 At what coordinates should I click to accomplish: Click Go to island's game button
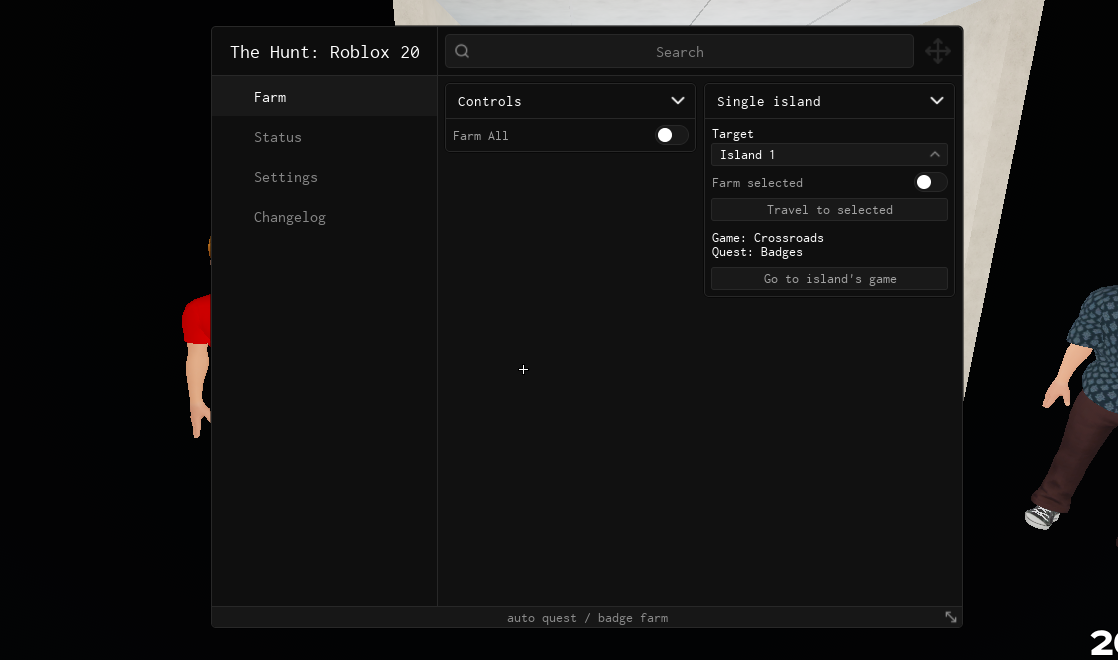point(829,279)
